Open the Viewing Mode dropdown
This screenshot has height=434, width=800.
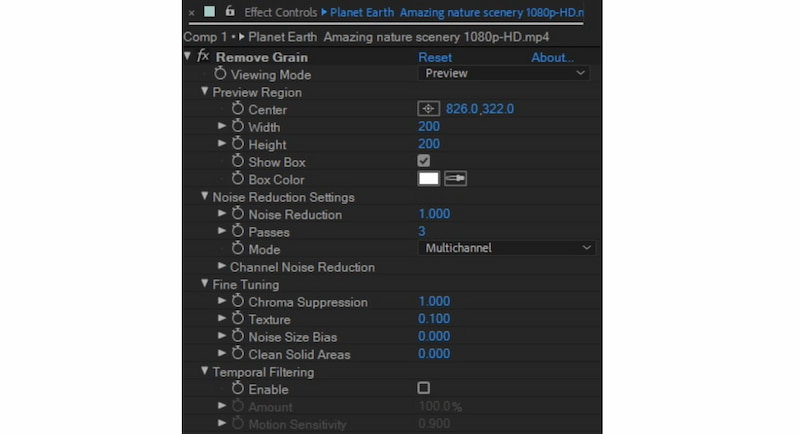click(504, 73)
